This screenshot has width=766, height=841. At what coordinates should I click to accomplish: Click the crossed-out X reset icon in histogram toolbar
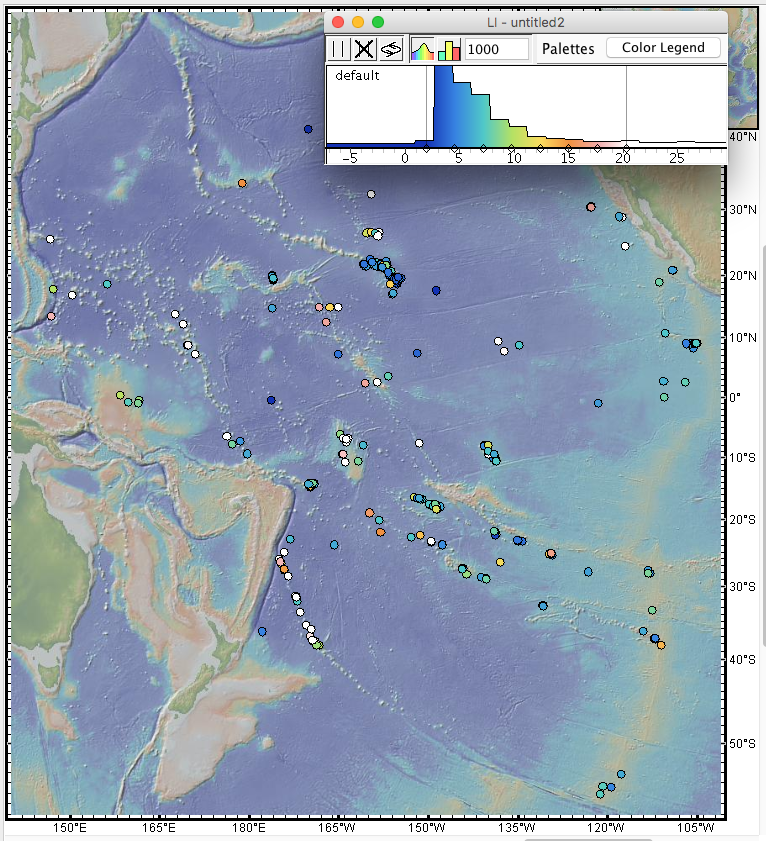coord(364,49)
